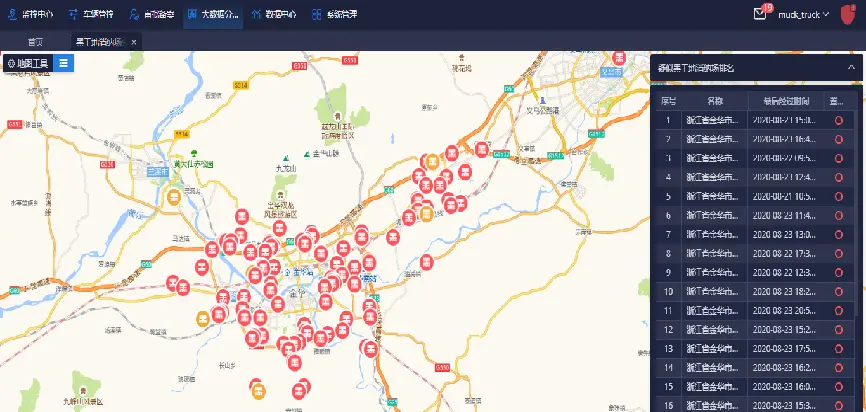The height and width of the screenshot is (412, 866).
Task: Switch to the 首页 tab
Action: click(x=35, y=42)
